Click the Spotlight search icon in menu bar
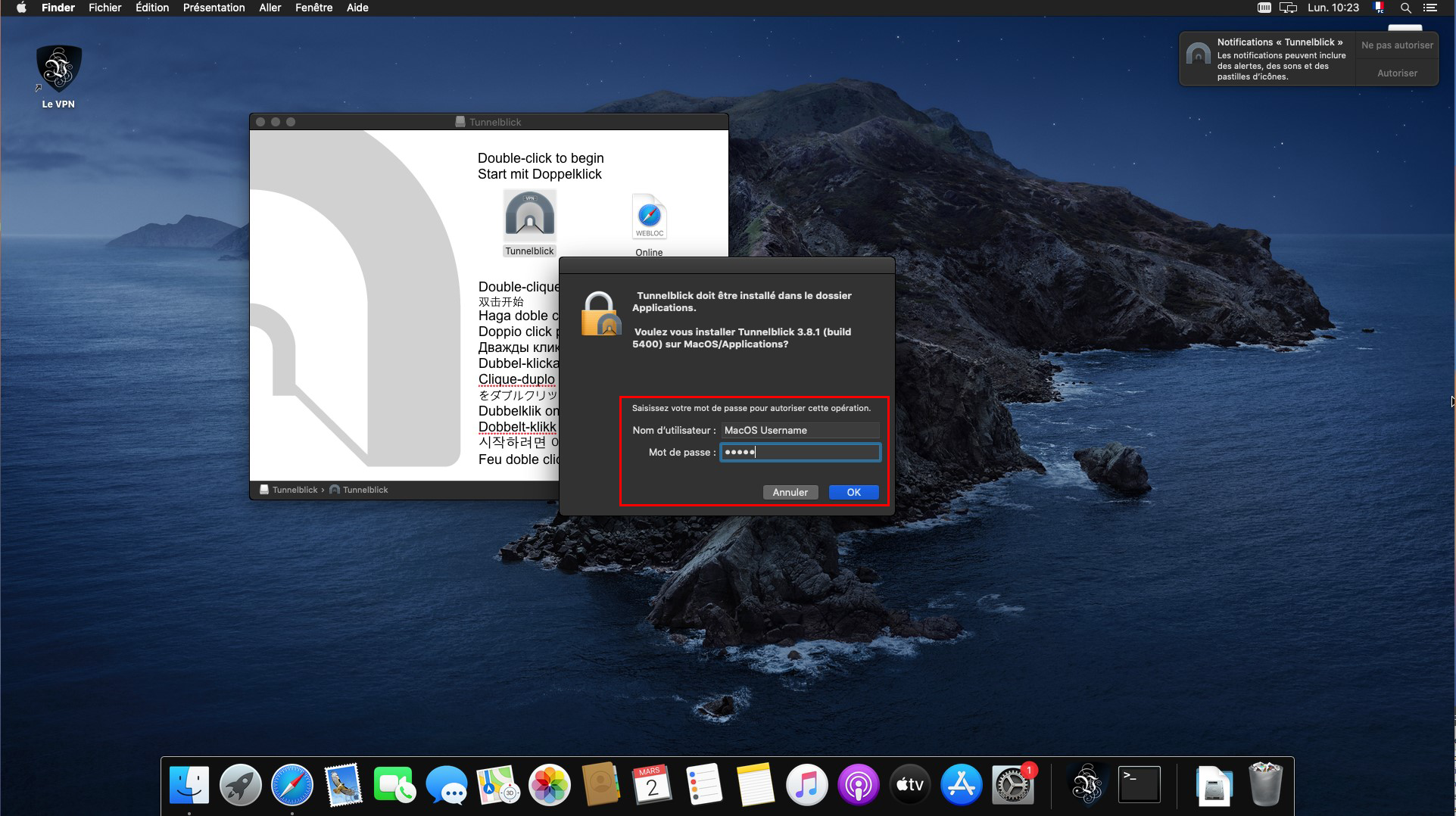This screenshot has width=1456, height=816. pyautogui.click(x=1405, y=8)
